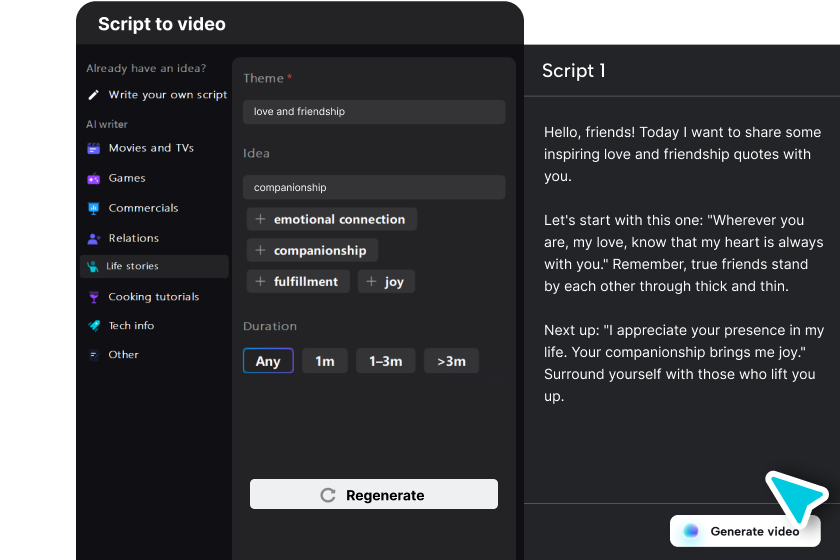Choose the Games controller icon

point(94,178)
